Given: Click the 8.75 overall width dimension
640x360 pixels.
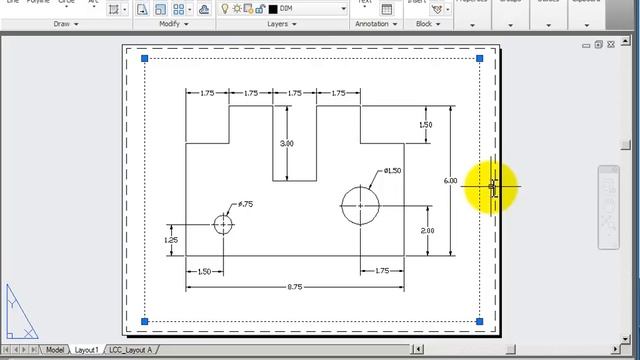Looking at the screenshot, I should 295,287.
